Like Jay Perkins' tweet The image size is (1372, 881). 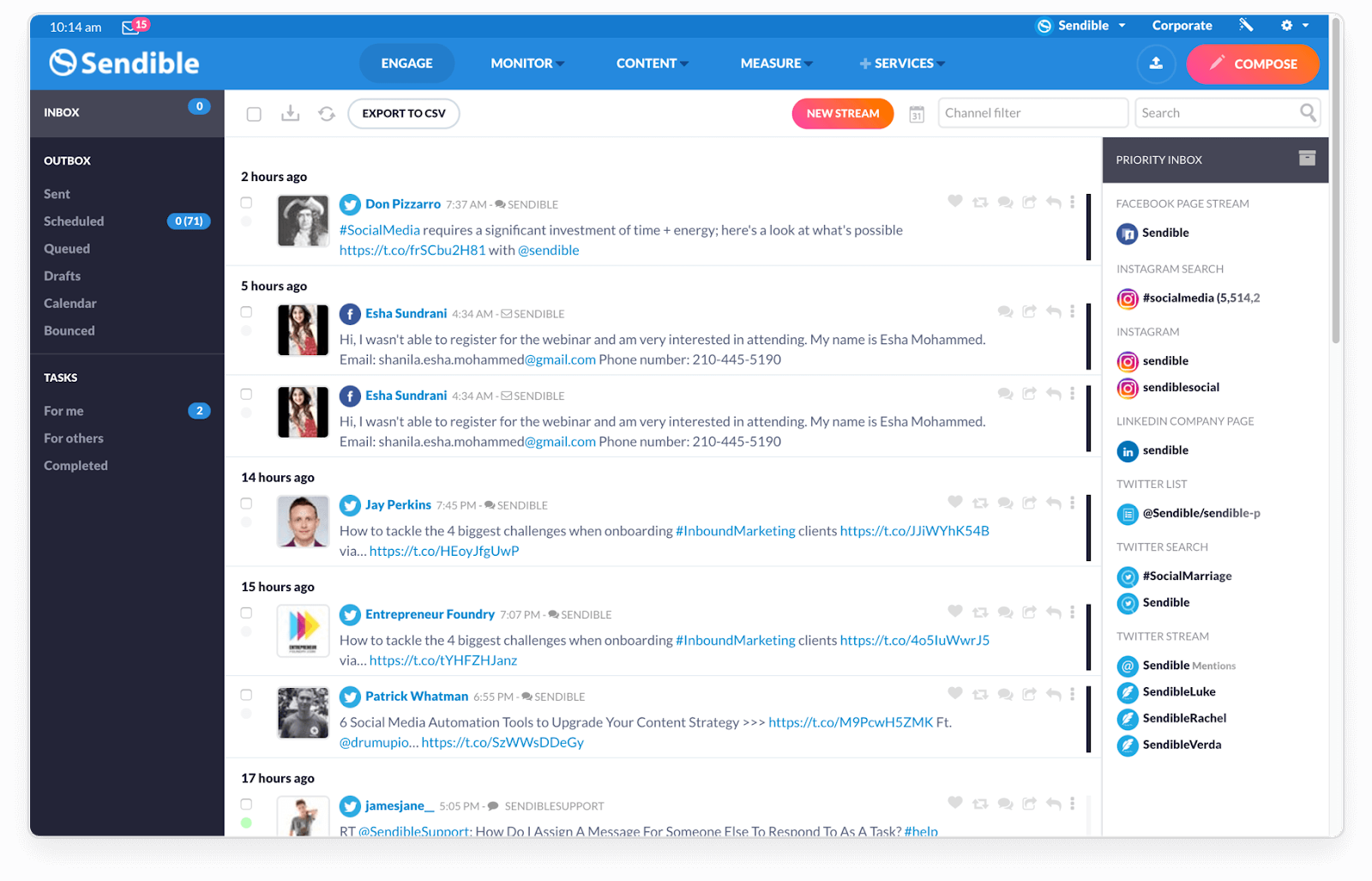(955, 502)
